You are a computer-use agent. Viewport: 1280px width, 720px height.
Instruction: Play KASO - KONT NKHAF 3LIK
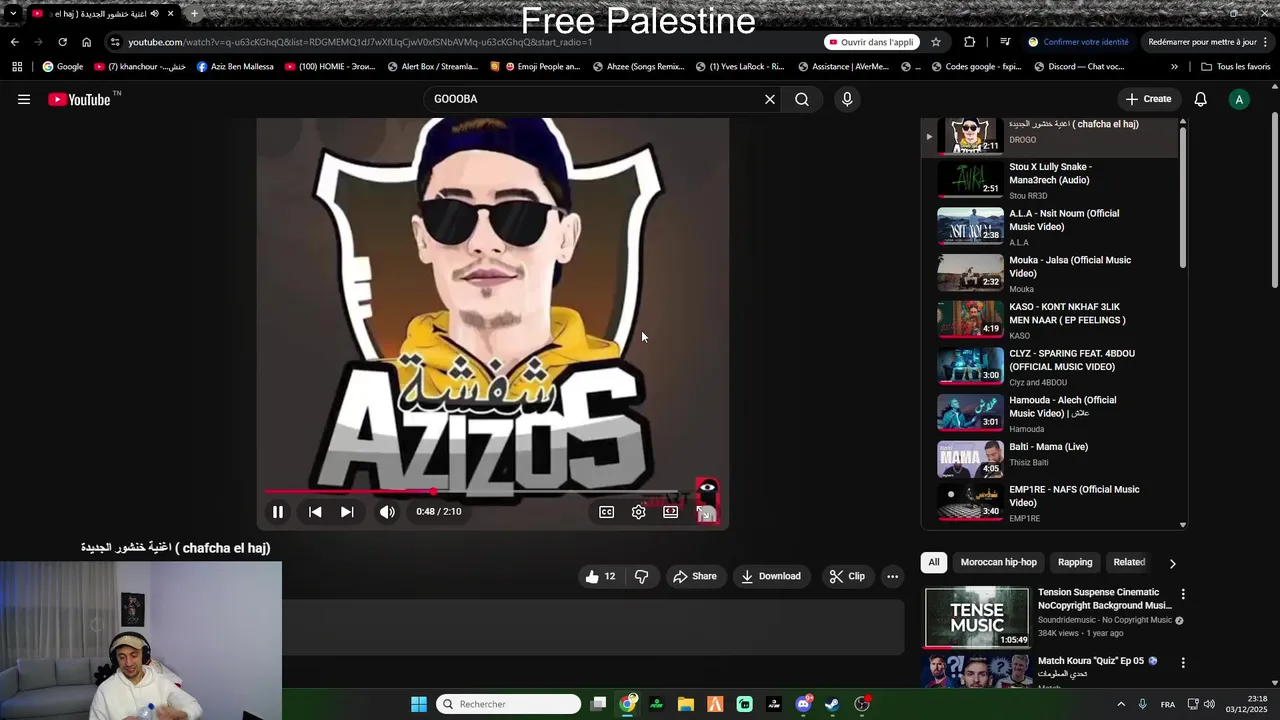1050,320
